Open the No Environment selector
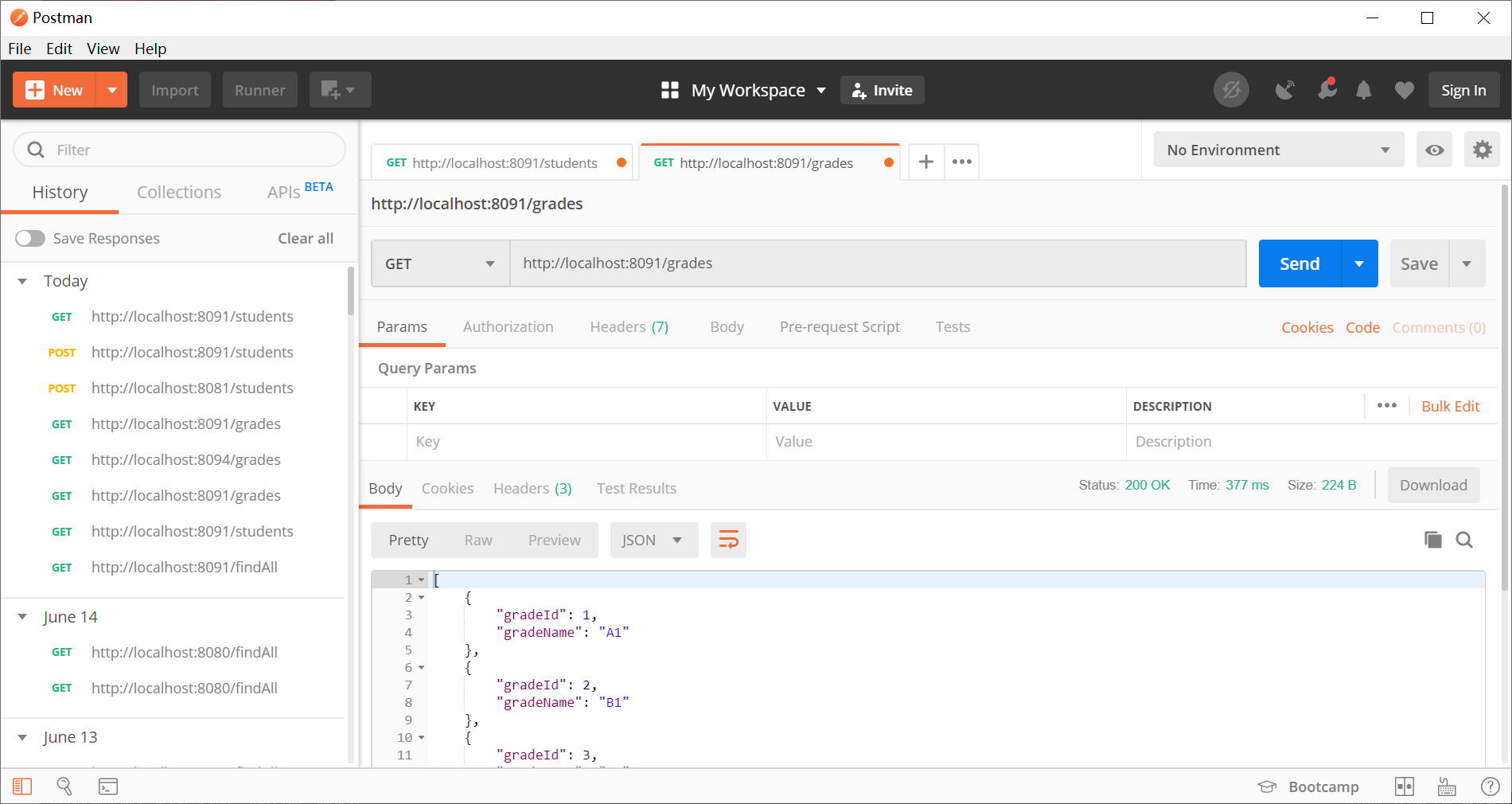The image size is (1512, 804). pyautogui.click(x=1279, y=150)
